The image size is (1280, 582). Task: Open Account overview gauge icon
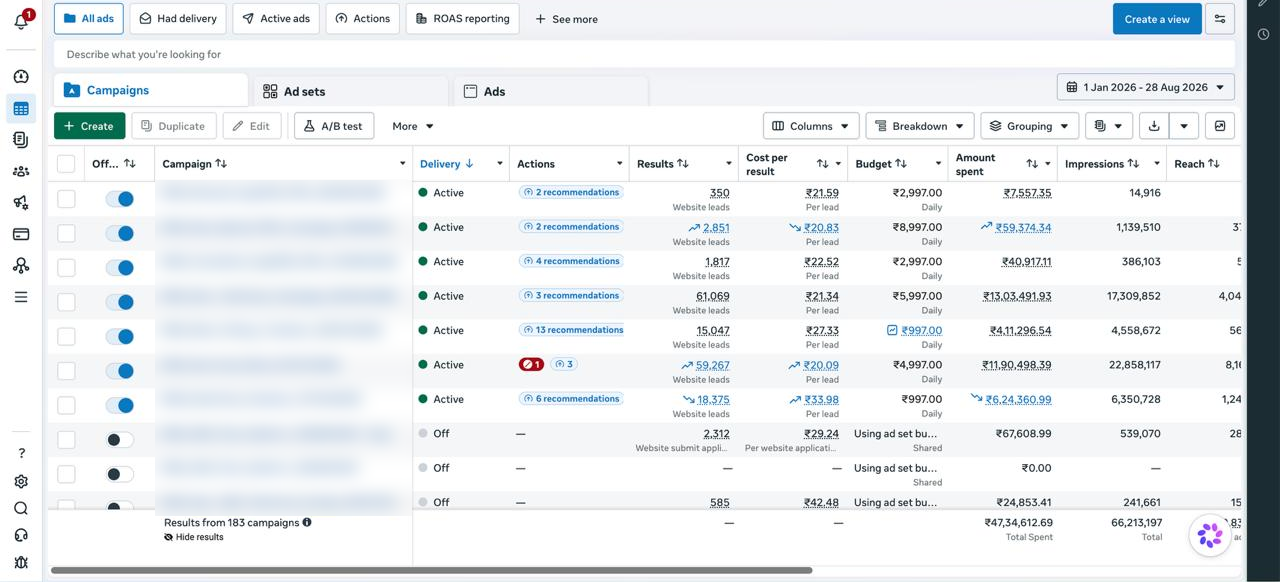pos(21,77)
